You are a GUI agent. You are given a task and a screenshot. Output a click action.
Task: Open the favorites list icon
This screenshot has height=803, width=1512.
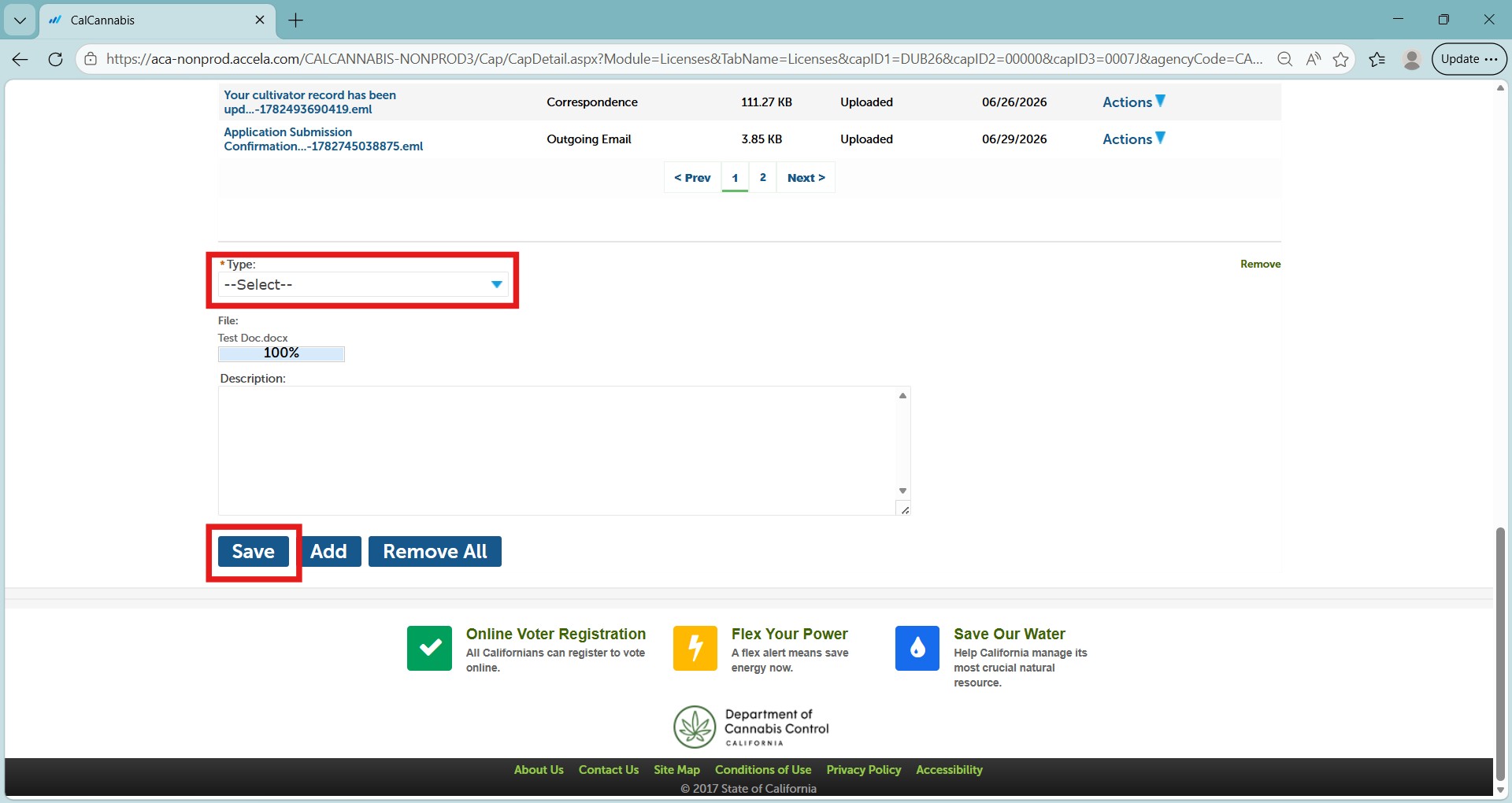click(1377, 59)
